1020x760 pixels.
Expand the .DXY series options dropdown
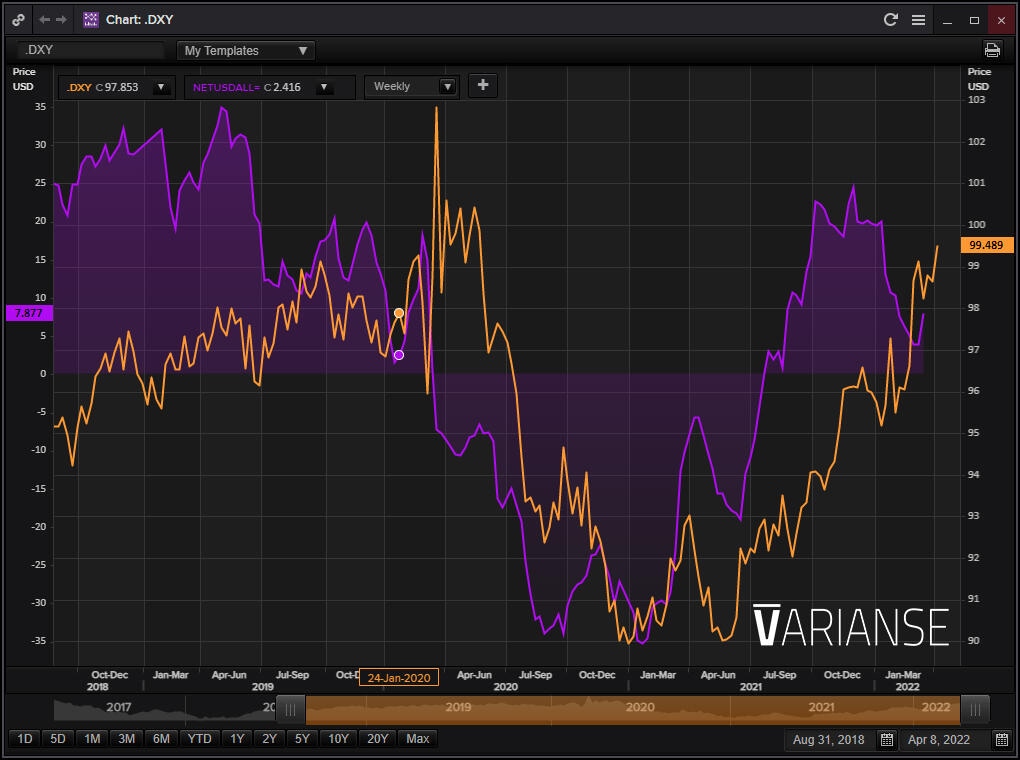coord(160,88)
